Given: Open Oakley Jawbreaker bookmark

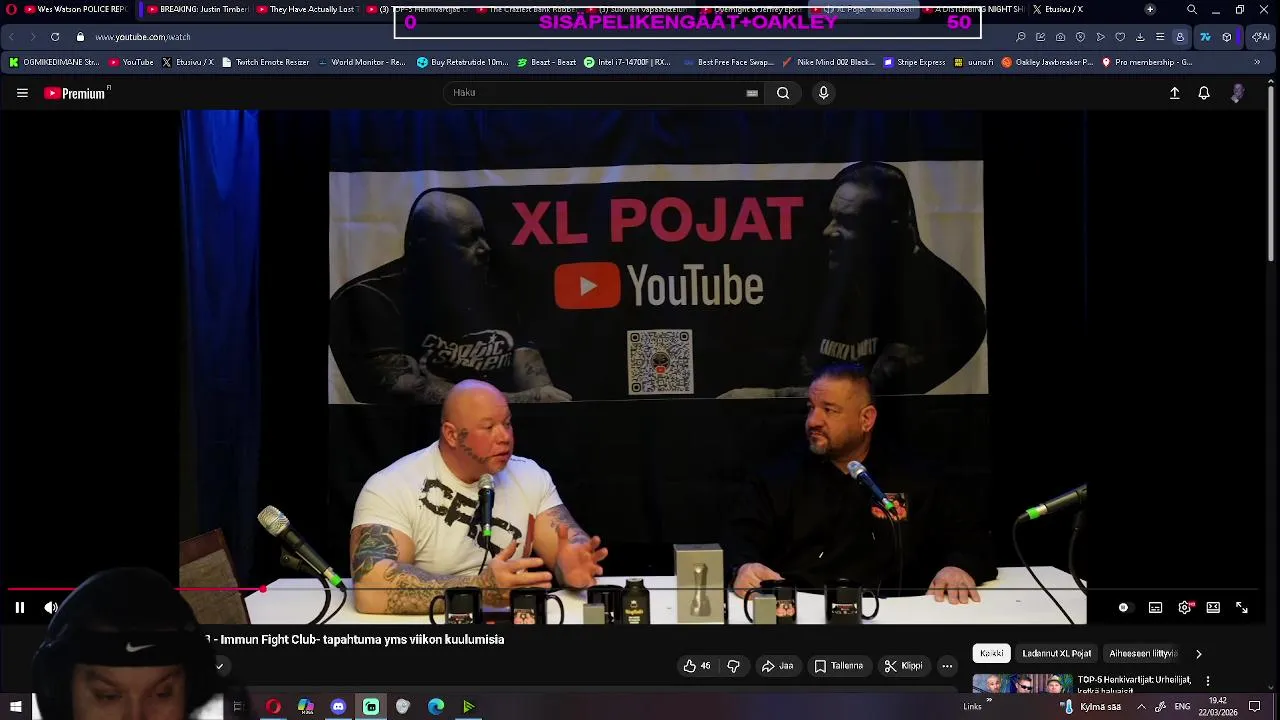Looking at the screenshot, I should point(1047,62).
